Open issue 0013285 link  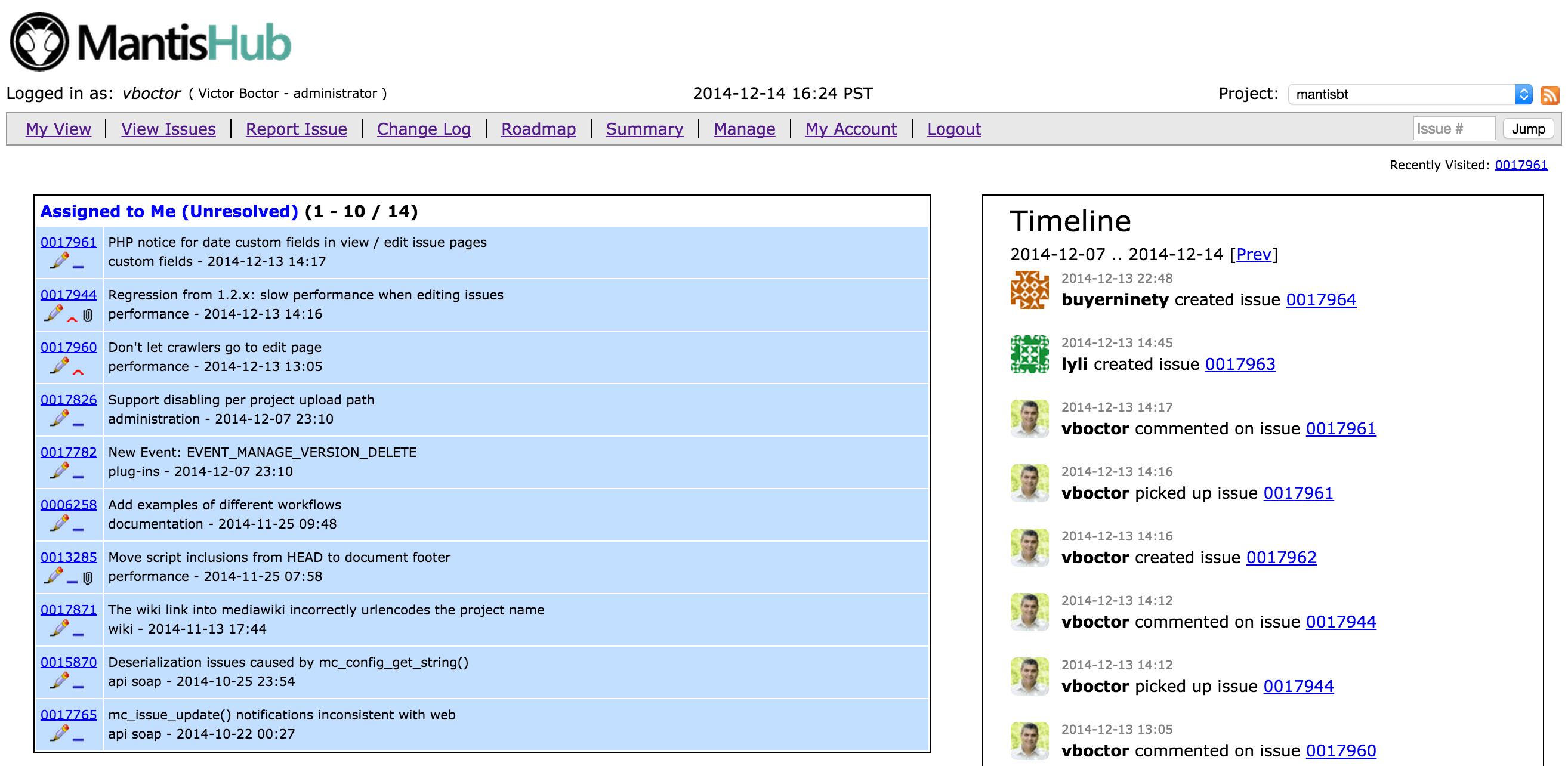[69, 557]
